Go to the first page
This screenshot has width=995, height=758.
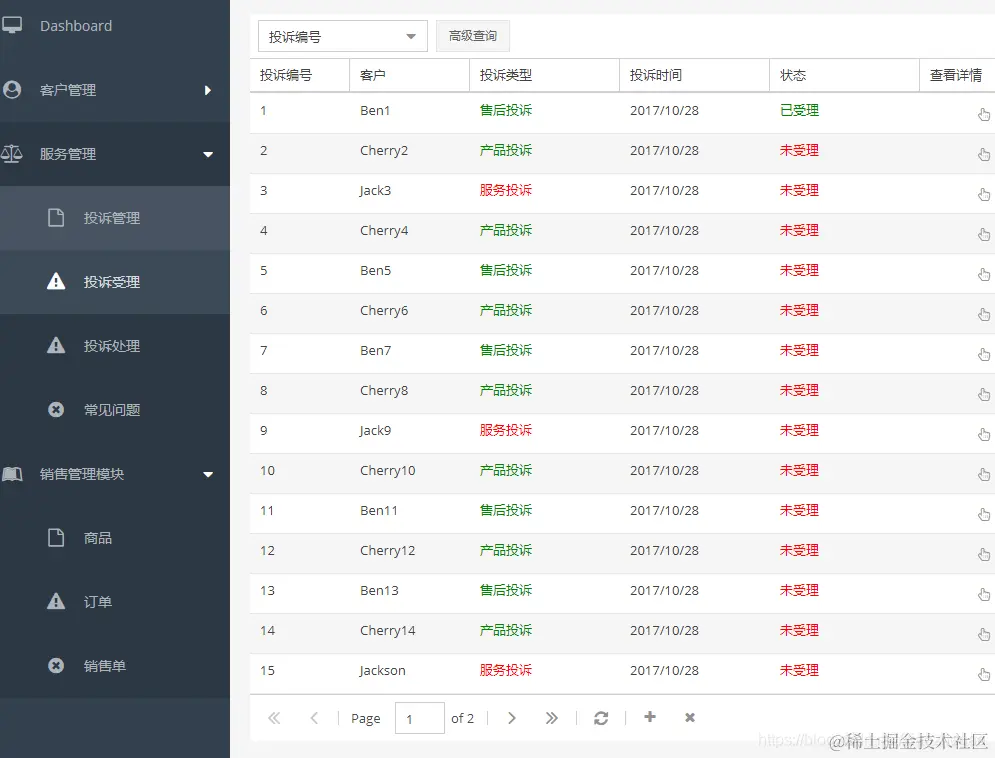tap(274, 718)
